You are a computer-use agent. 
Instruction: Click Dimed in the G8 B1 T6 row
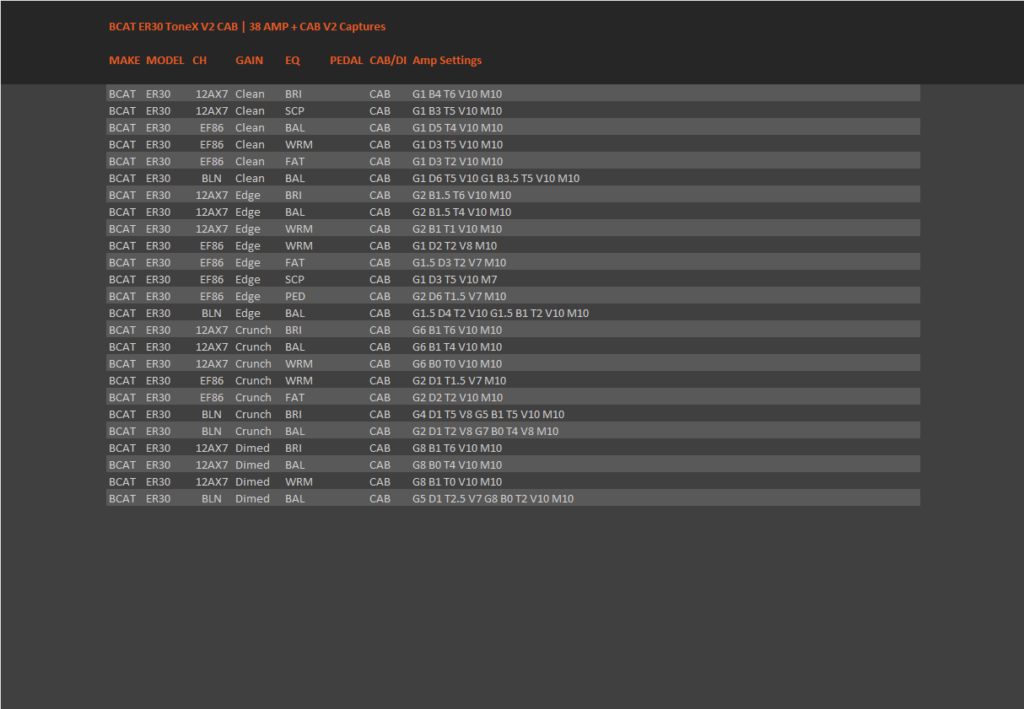point(252,449)
